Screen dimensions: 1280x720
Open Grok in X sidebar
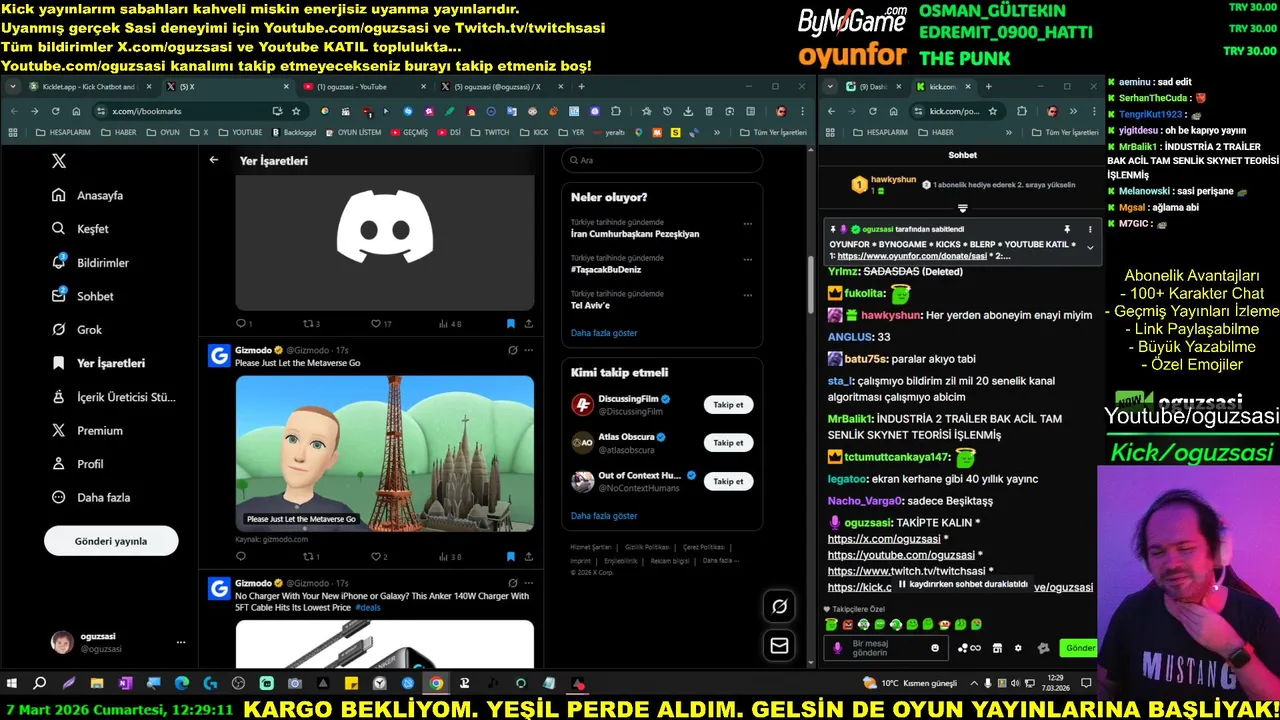tap(77, 330)
